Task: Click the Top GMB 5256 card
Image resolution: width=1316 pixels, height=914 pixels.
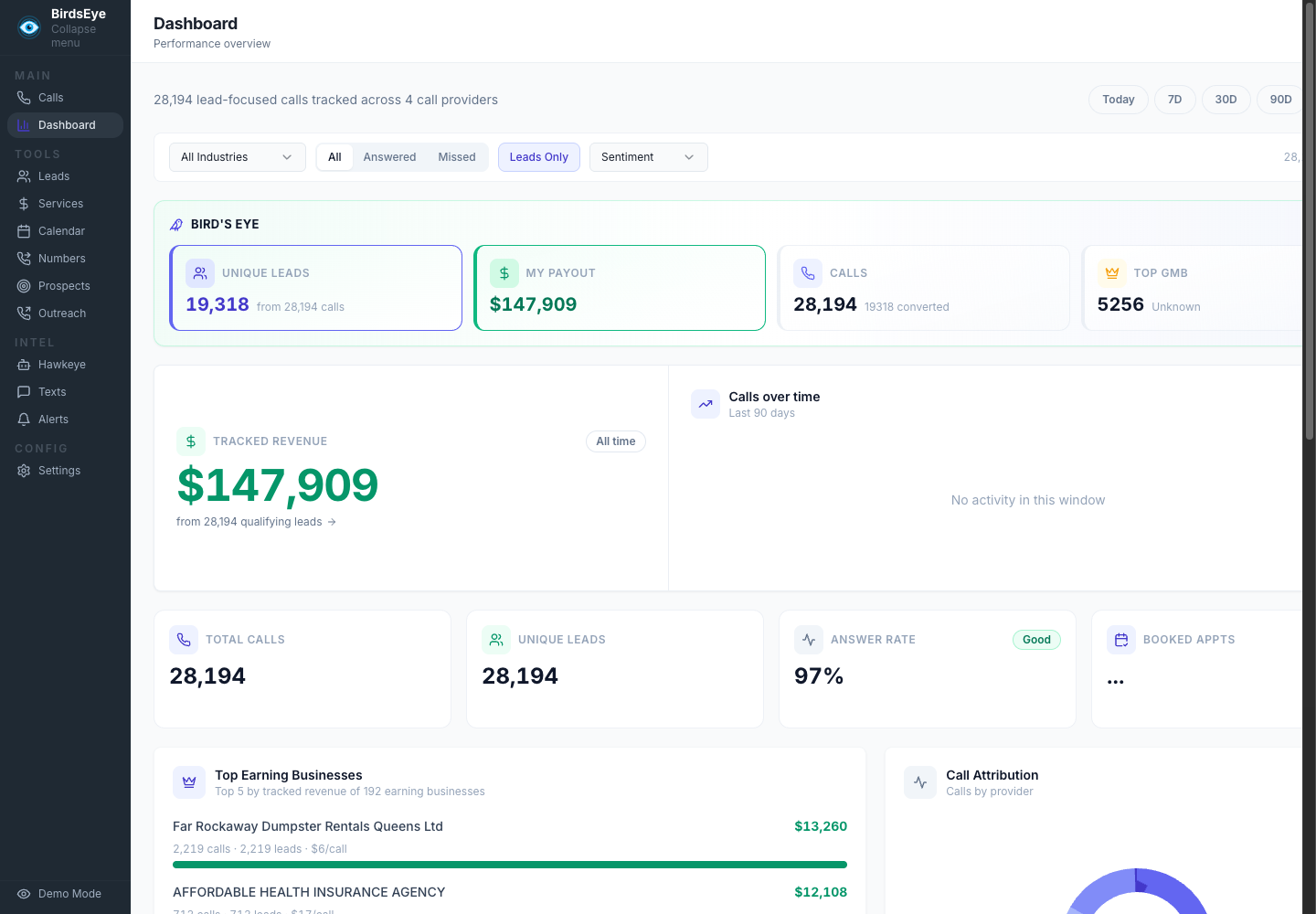Action: click(1192, 288)
